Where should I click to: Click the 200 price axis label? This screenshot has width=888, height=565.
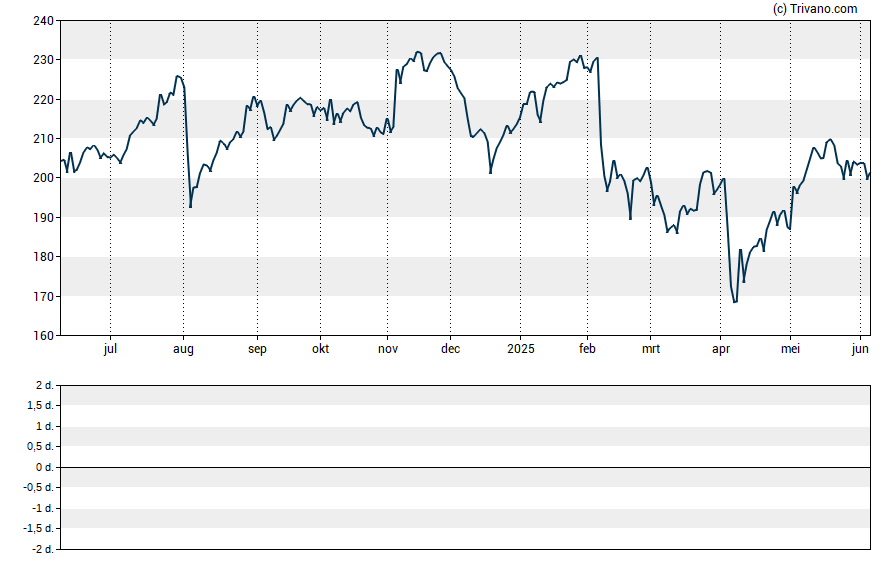click(44, 178)
